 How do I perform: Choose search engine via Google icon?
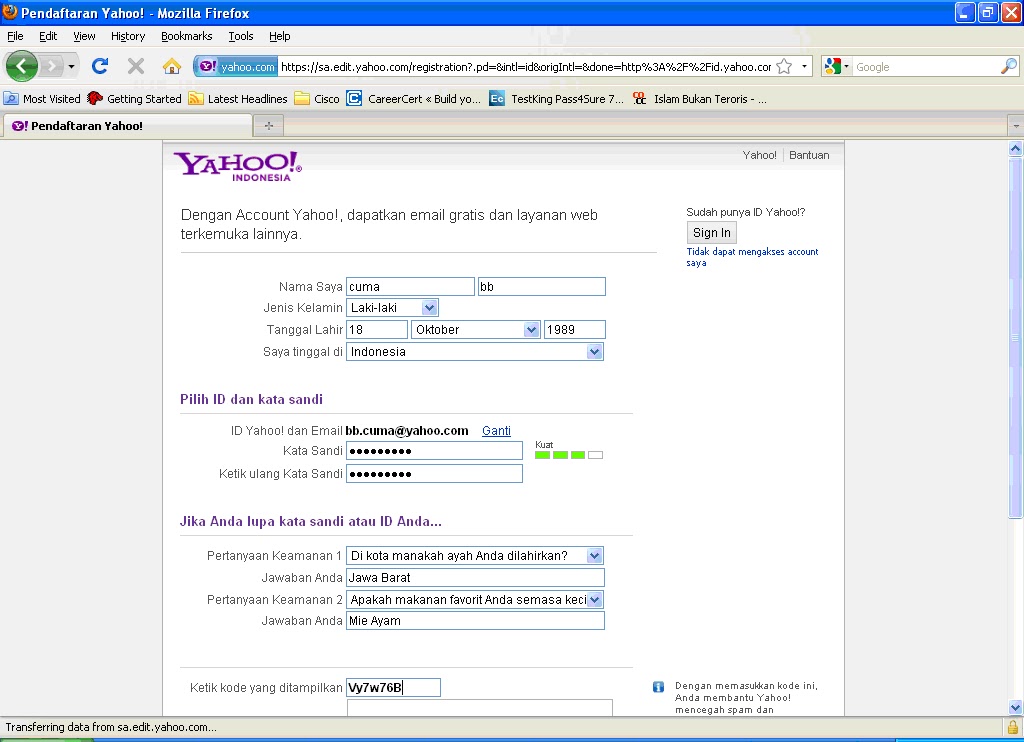tap(837, 67)
